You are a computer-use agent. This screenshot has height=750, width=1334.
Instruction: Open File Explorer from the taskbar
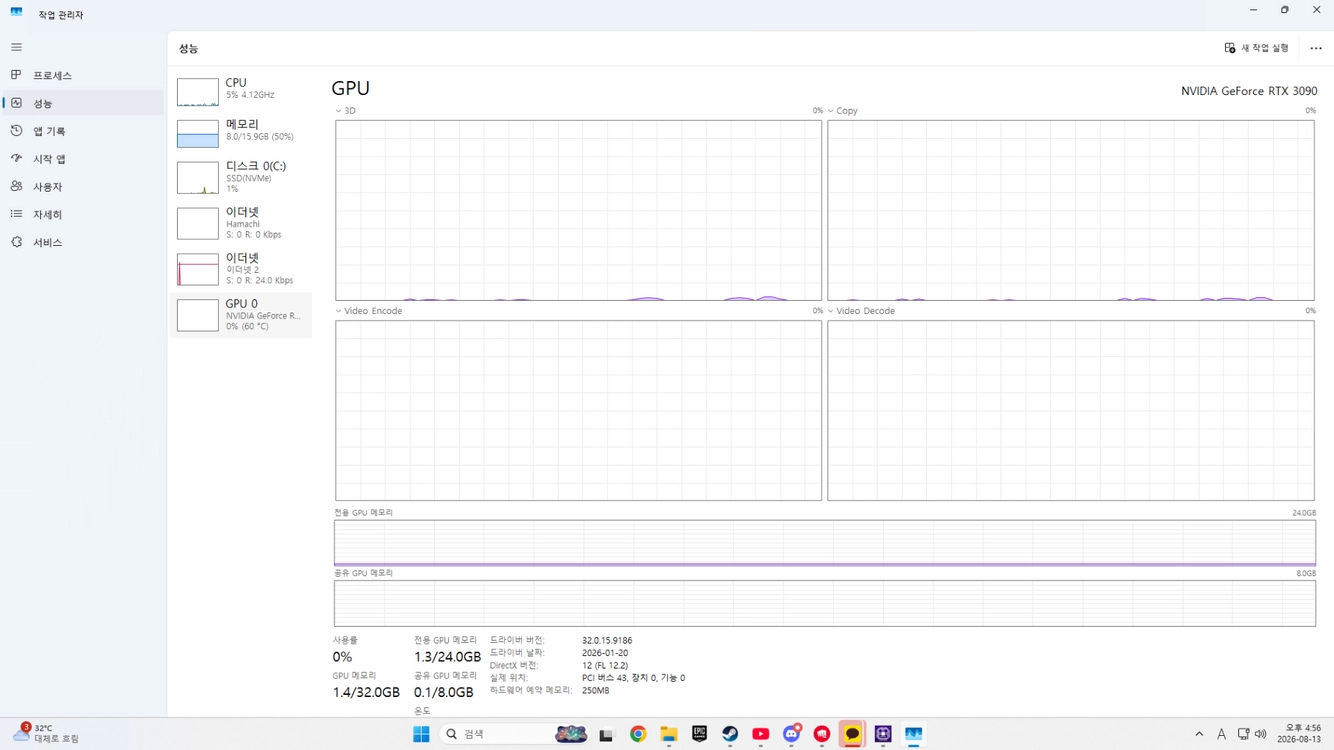point(668,734)
